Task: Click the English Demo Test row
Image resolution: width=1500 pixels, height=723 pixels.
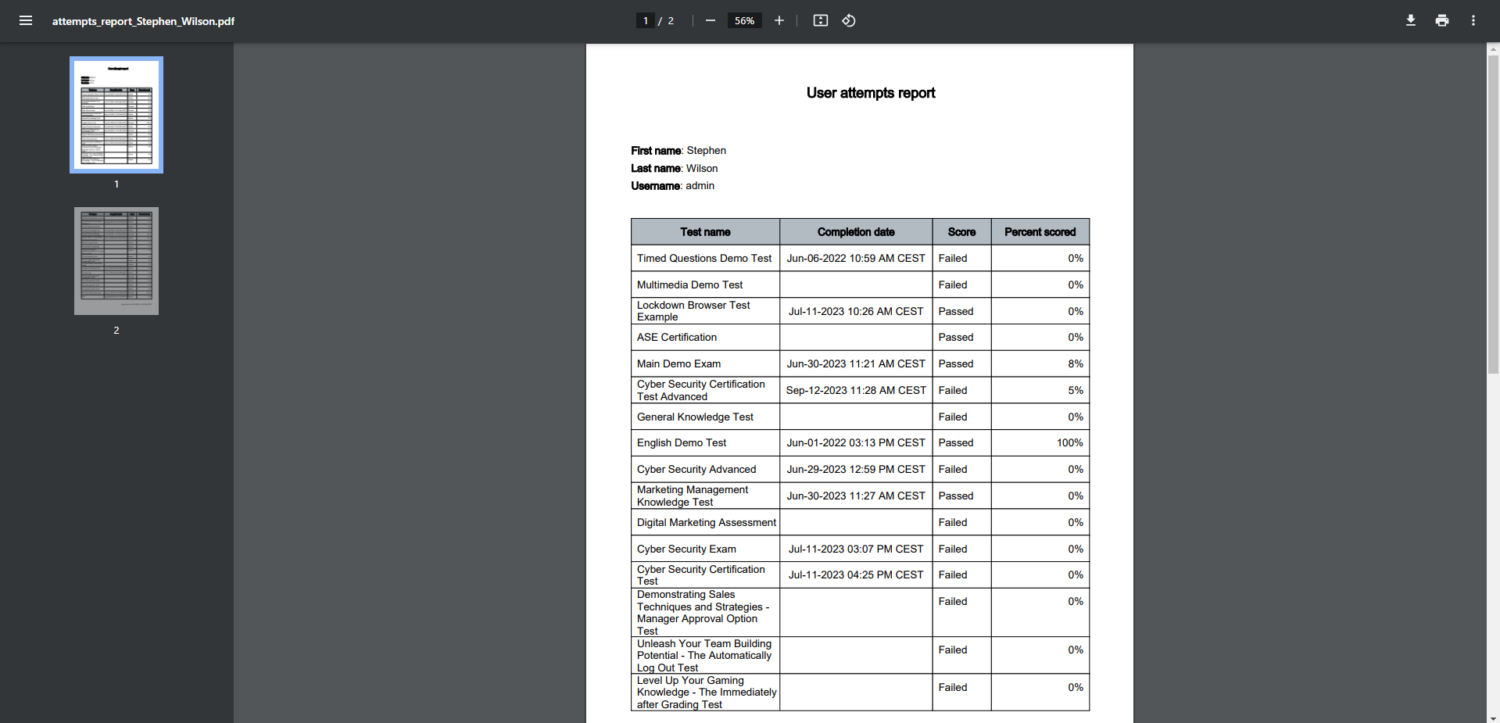Action: (682, 443)
